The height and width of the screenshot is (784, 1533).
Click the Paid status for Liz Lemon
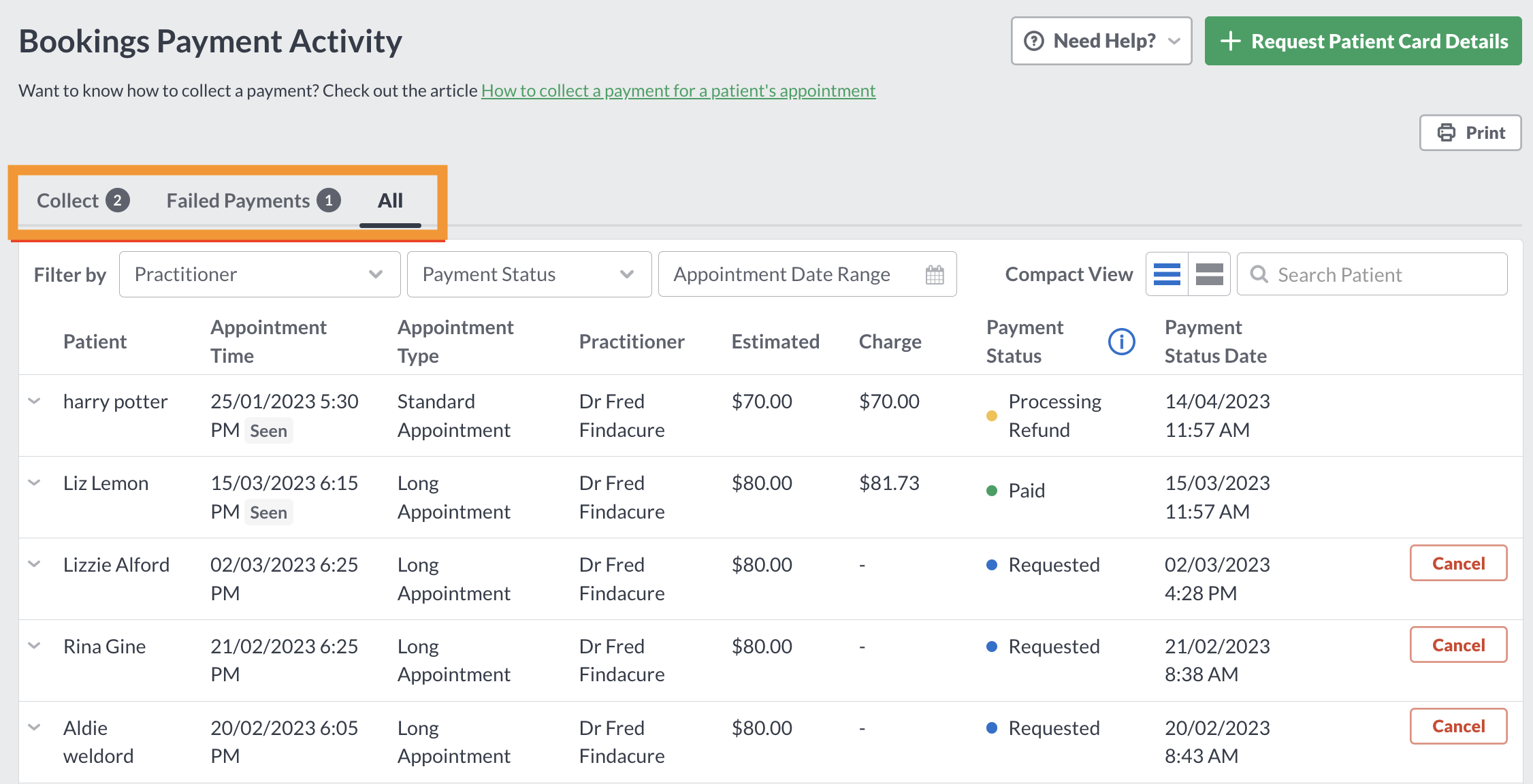coord(1026,491)
